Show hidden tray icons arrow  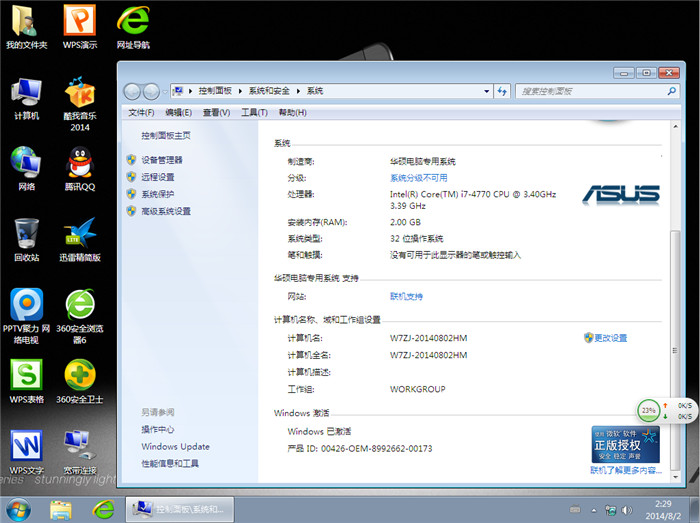[594, 510]
